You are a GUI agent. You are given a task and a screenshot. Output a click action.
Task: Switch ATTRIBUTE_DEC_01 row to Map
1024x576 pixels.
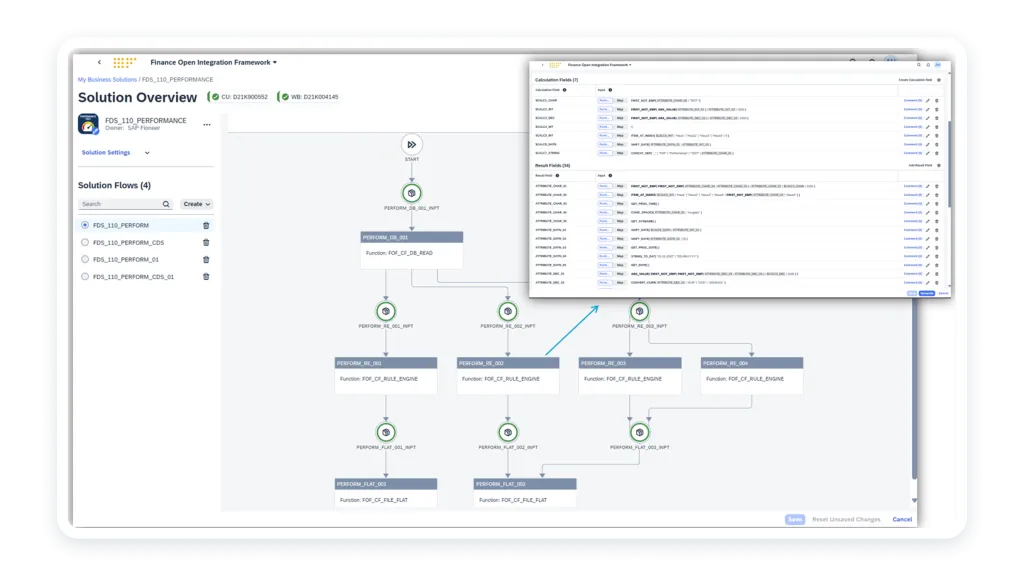pos(620,274)
